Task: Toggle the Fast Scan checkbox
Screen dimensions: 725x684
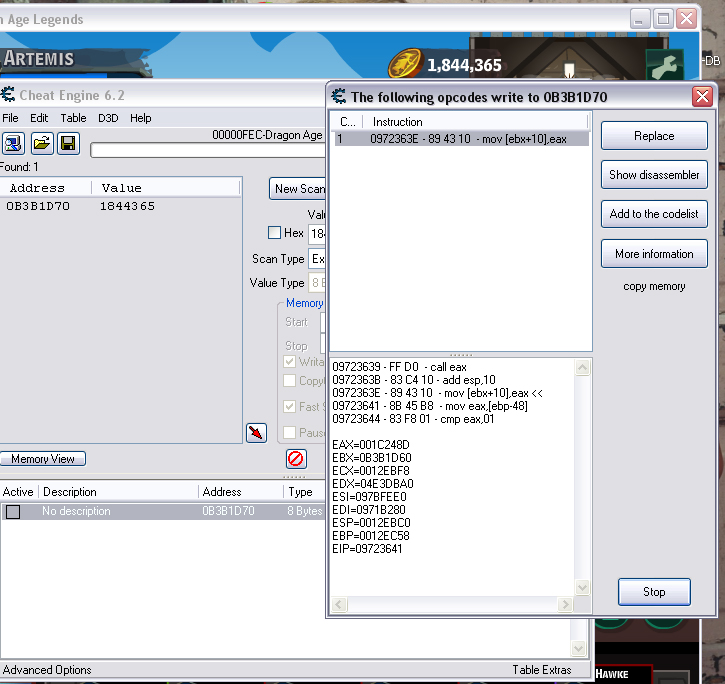Action: click(x=289, y=407)
